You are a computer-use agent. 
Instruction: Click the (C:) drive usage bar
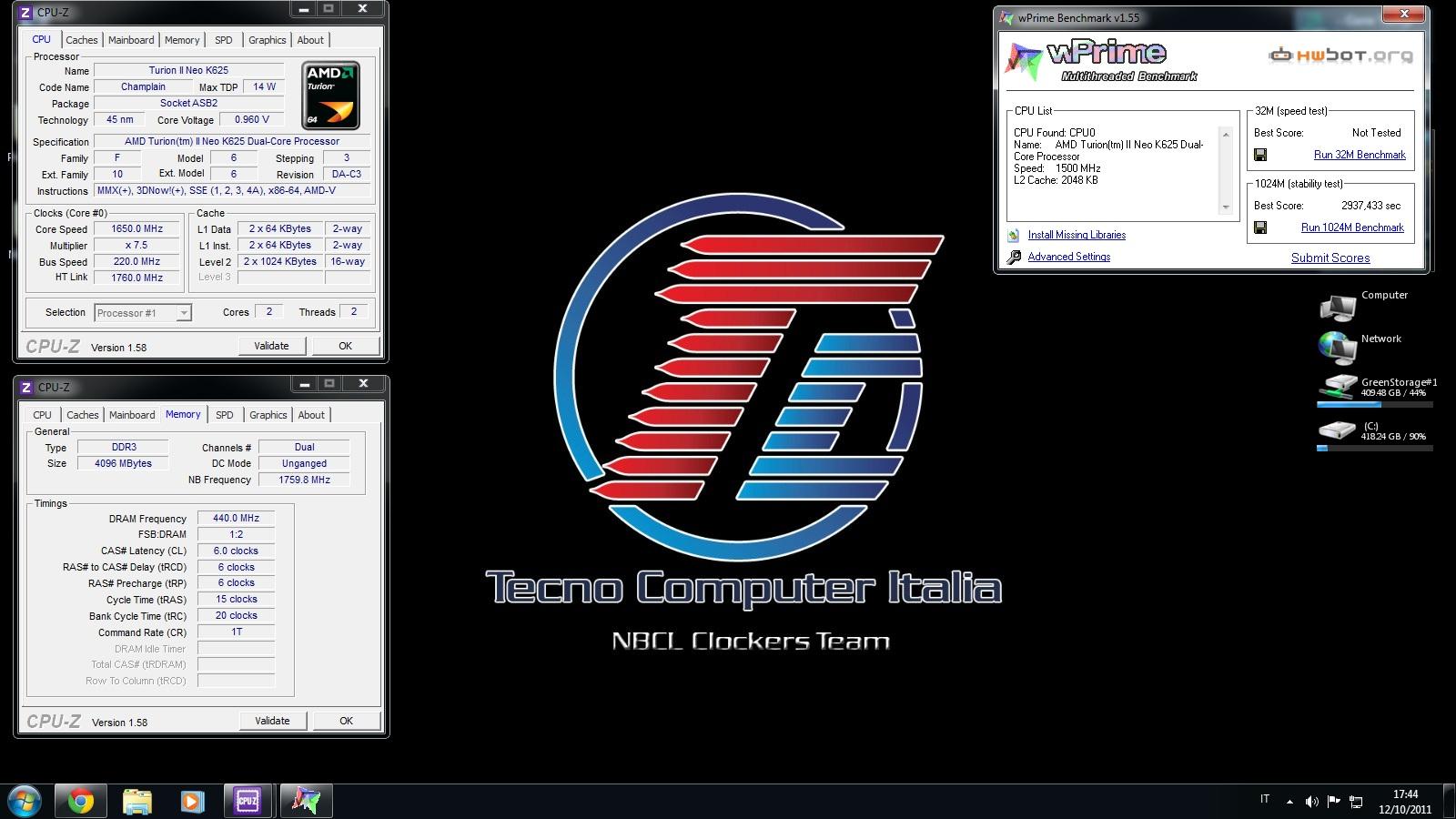click(x=1375, y=448)
